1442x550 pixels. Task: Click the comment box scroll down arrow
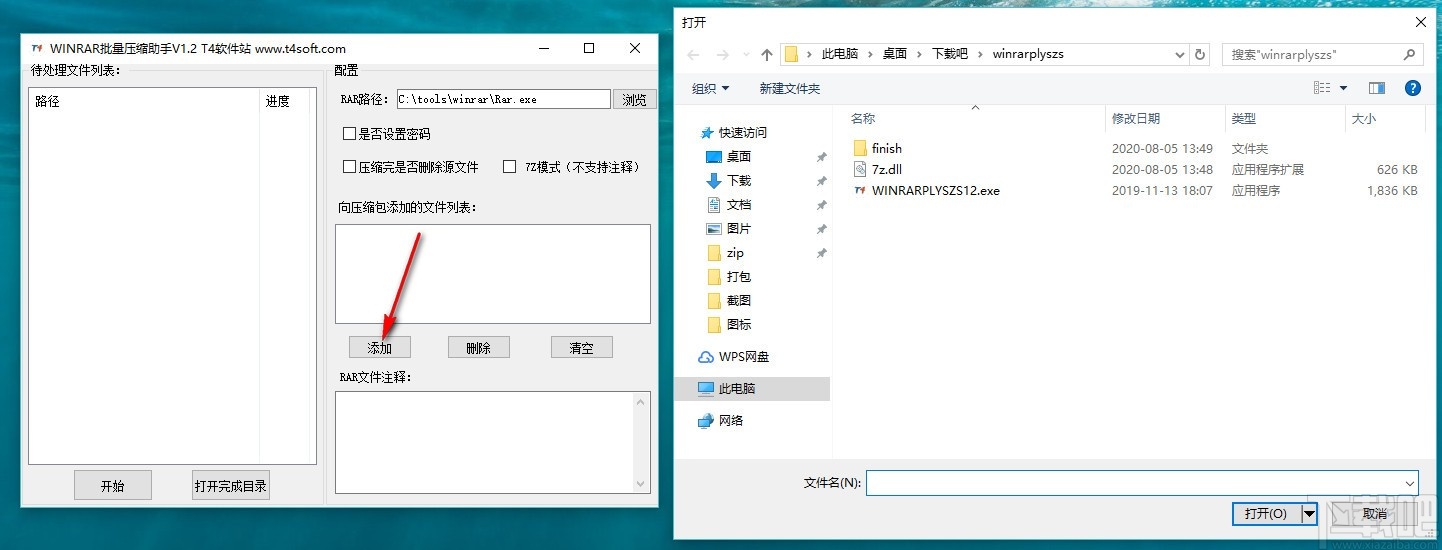642,484
